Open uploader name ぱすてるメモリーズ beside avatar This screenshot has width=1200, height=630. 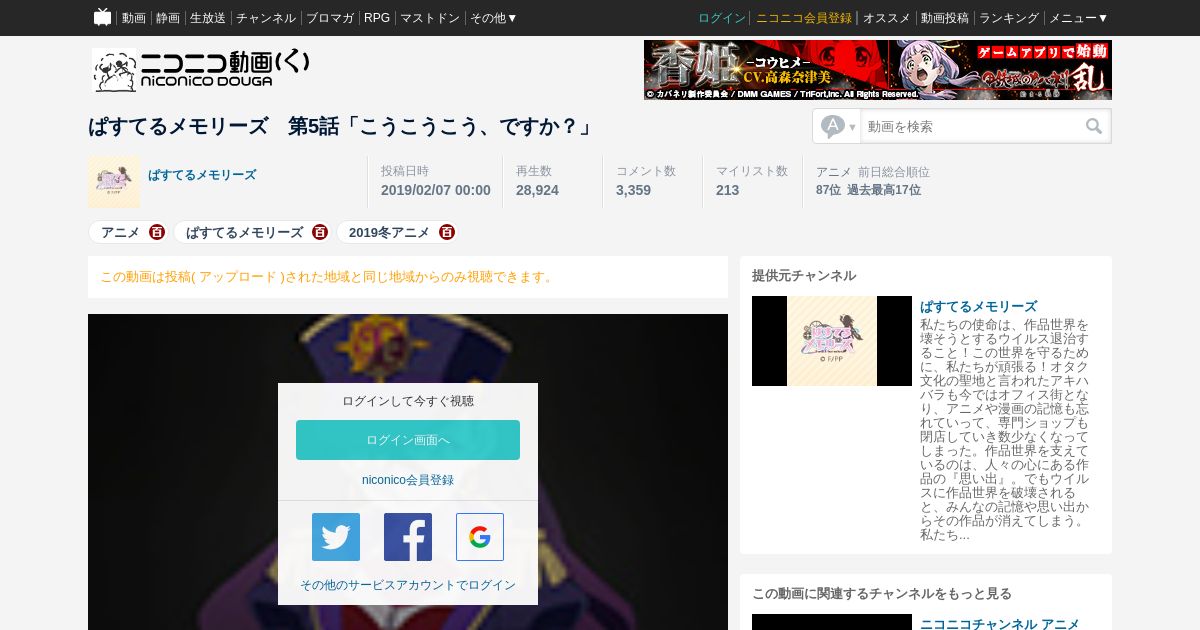pos(202,175)
